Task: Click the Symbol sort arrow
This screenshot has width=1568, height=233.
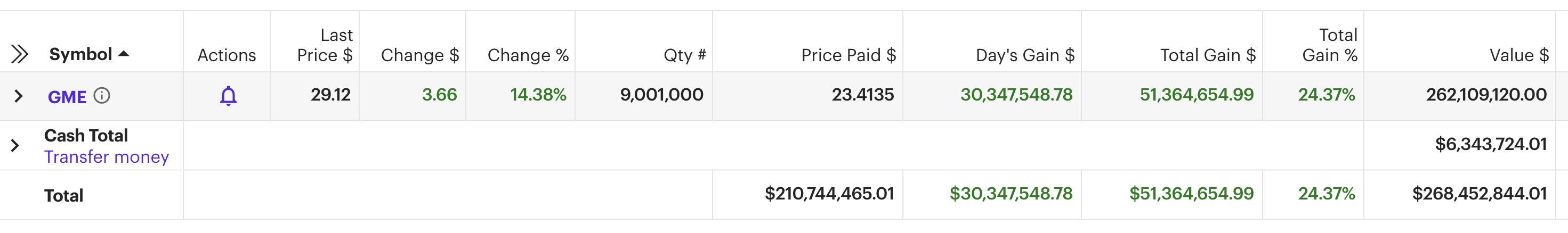Action: click(x=124, y=54)
